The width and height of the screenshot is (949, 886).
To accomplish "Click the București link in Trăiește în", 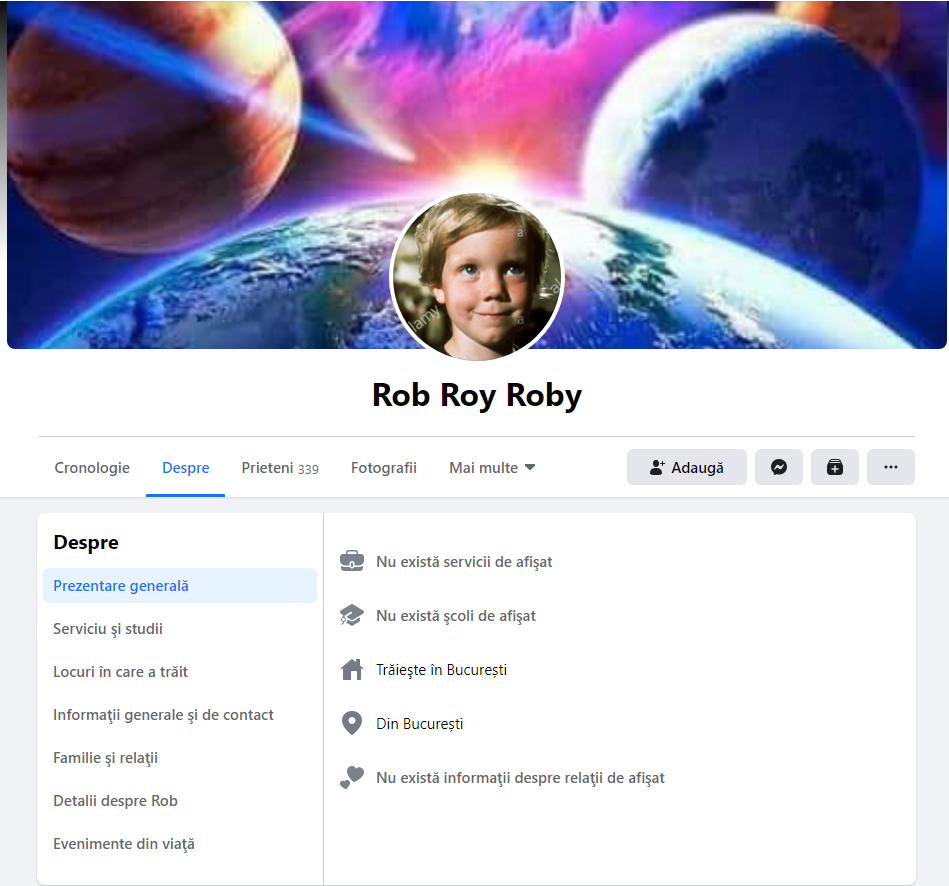I will (476, 670).
